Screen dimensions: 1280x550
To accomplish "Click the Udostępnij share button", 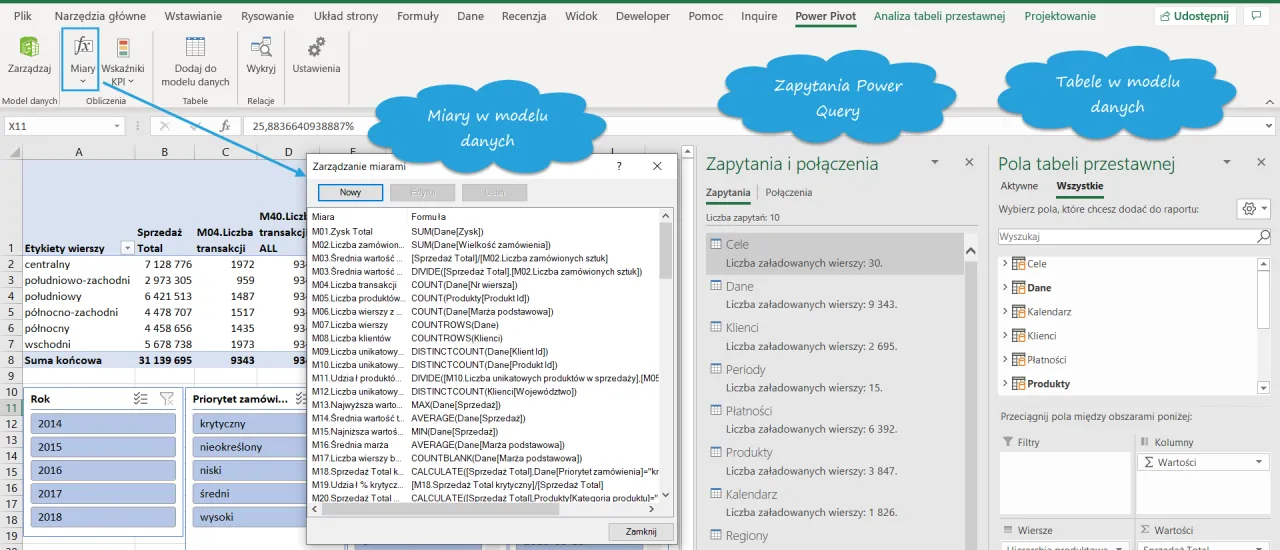I will coord(1194,17).
